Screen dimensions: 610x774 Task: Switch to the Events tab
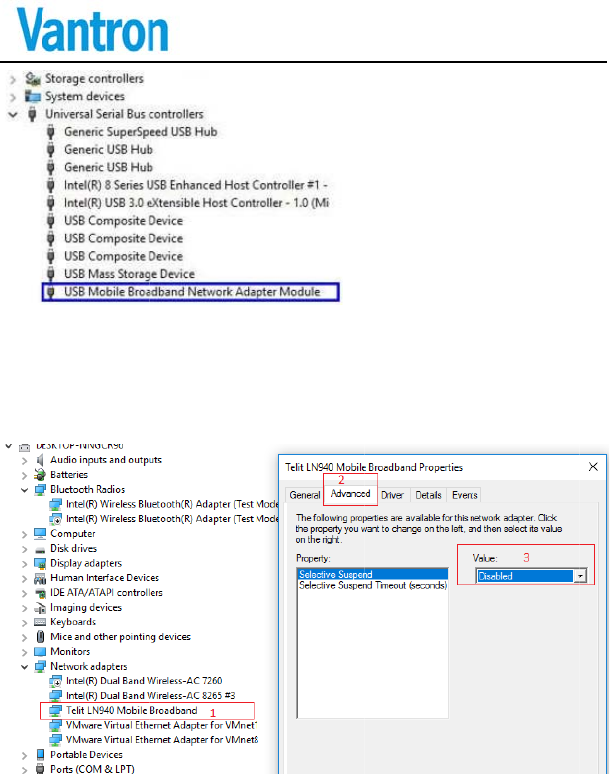(x=464, y=495)
